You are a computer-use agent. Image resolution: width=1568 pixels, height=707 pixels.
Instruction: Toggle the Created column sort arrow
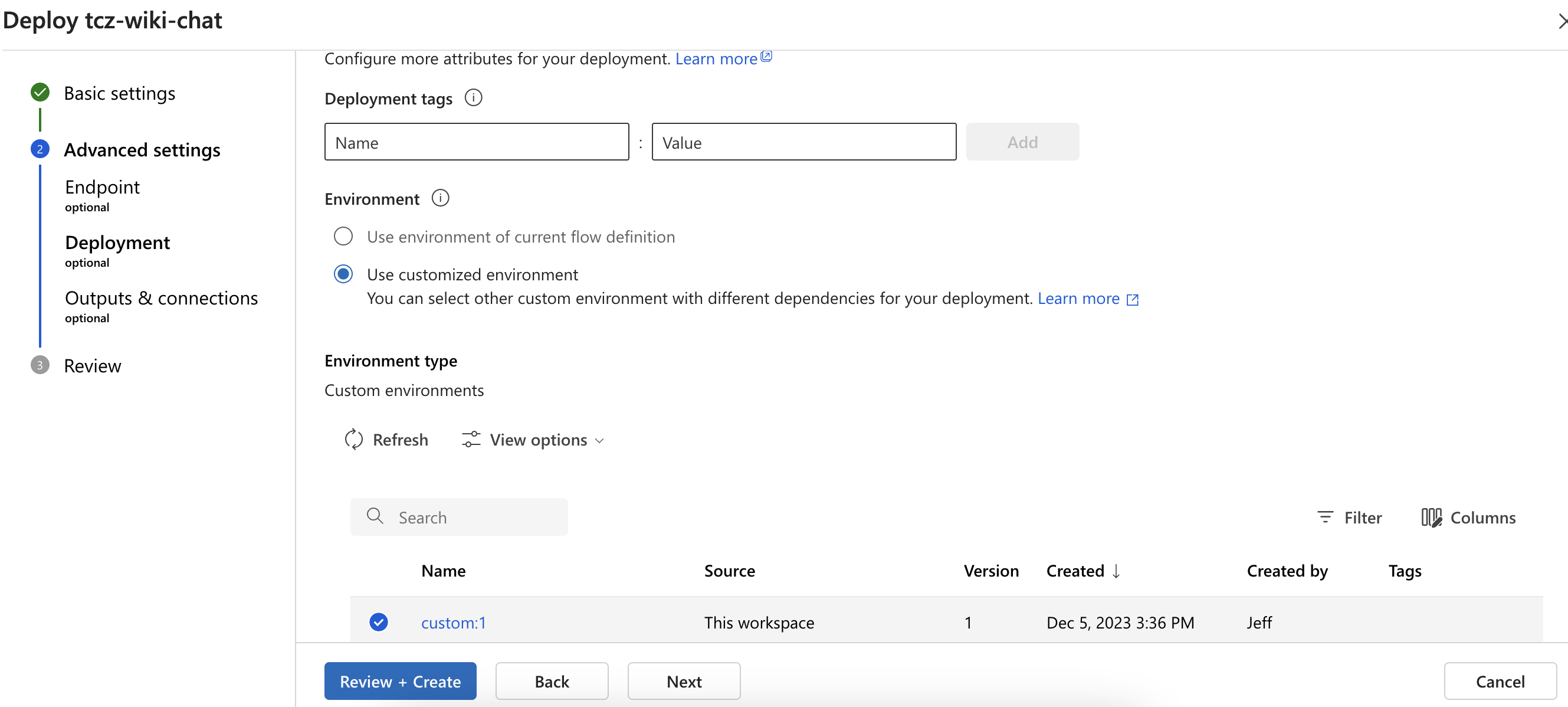tap(1116, 571)
